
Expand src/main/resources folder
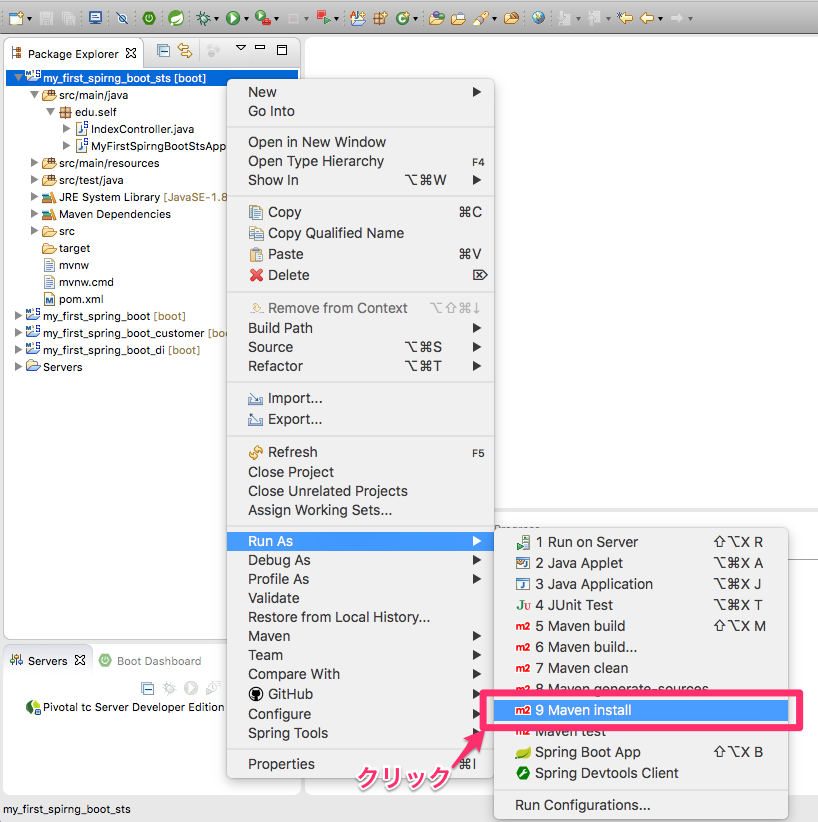[x=34, y=163]
